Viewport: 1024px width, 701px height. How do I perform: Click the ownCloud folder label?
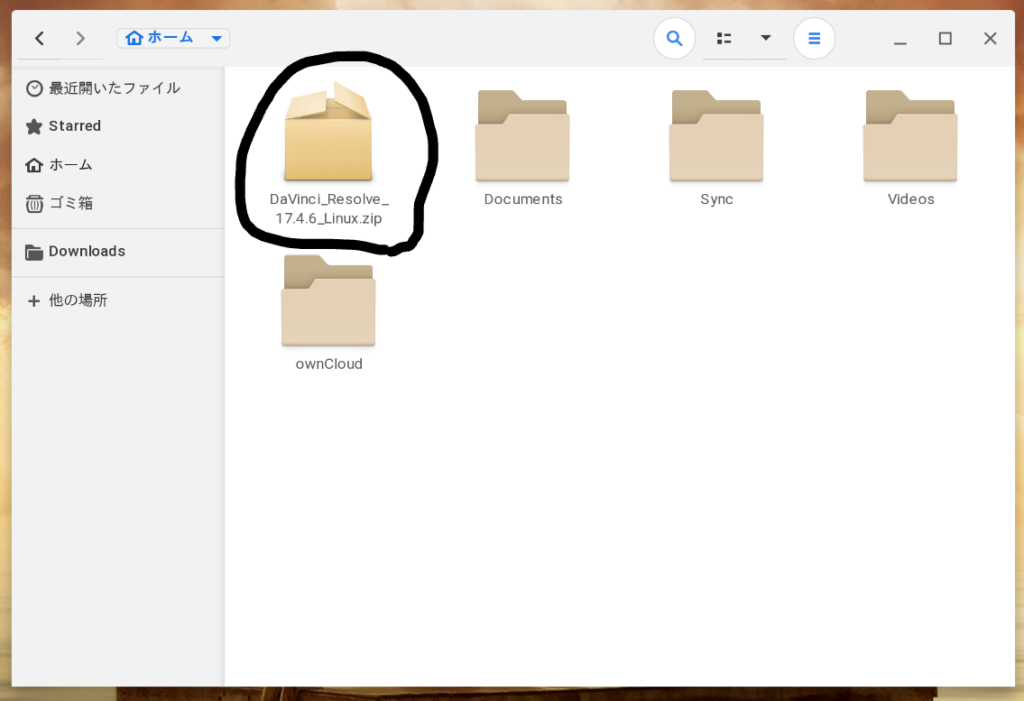328,364
